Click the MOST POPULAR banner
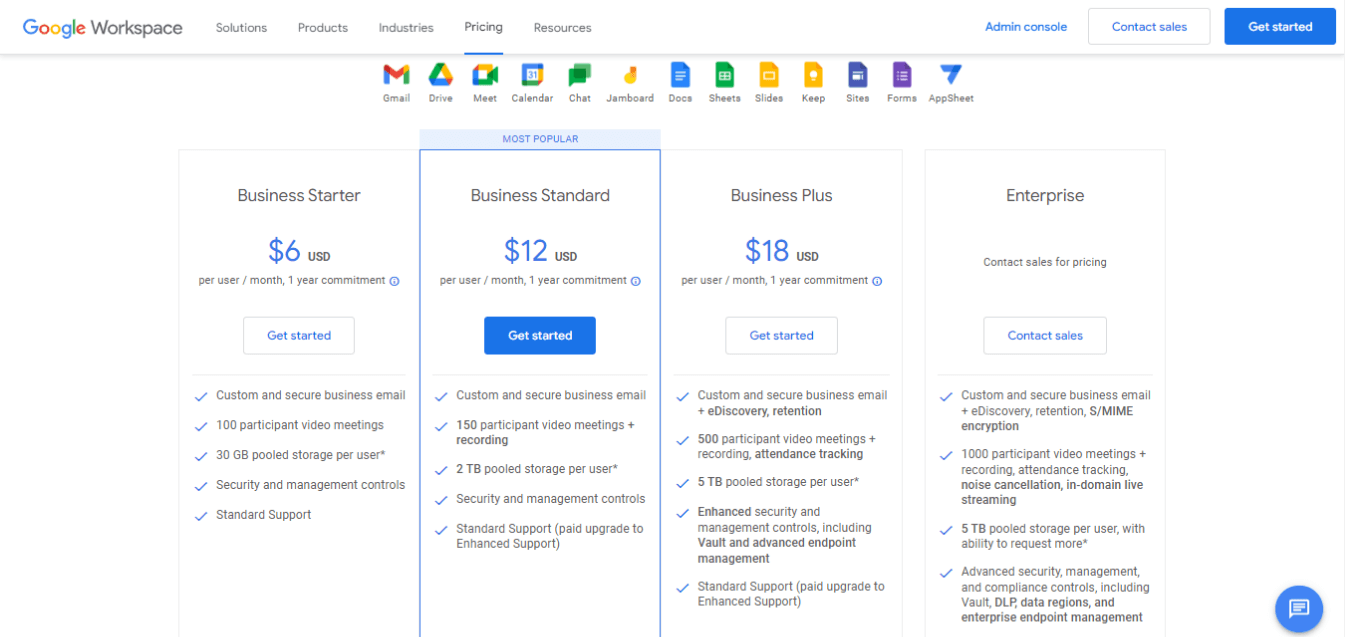 (x=540, y=139)
